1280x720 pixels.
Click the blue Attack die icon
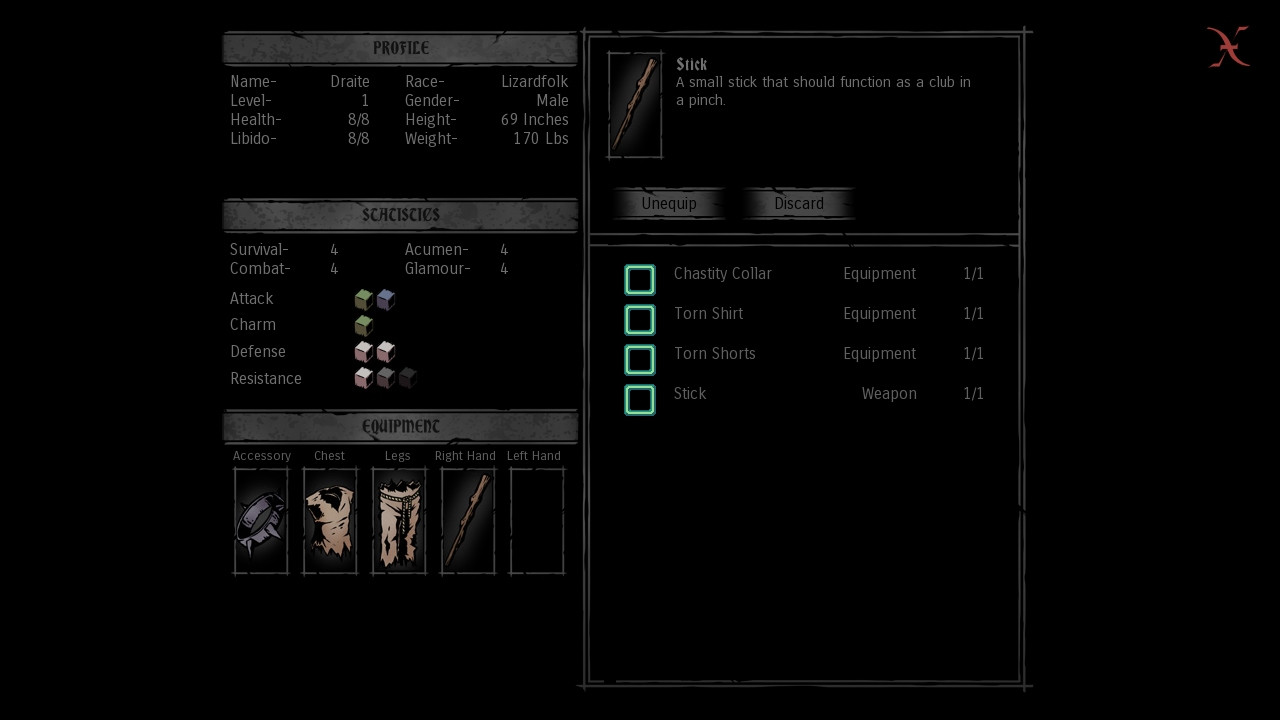coord(386,299)
